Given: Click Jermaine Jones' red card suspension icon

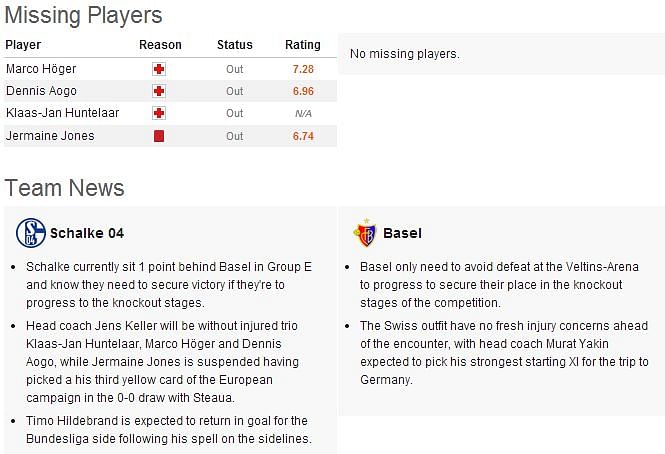Looking at the screenshot, I should [159, 136].
